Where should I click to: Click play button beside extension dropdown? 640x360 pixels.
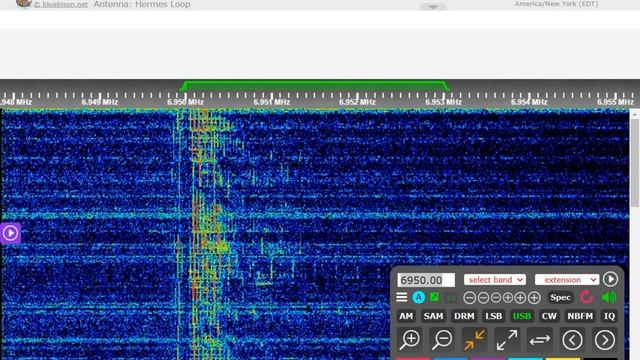(611, 279)
